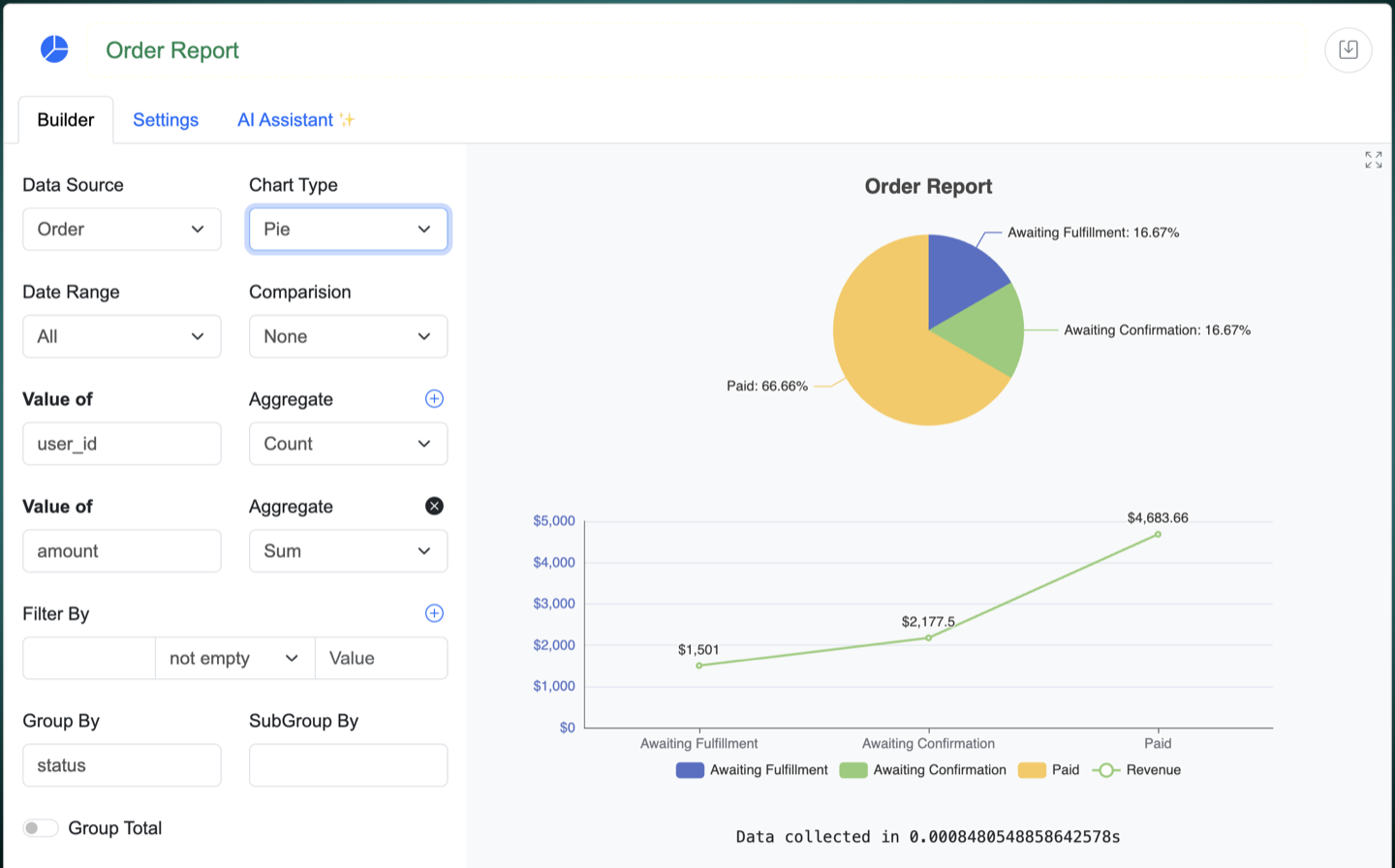Screen dimensions: 1395x868
Task: Click the pie chart logo icon
Action: tap(54, 49)
